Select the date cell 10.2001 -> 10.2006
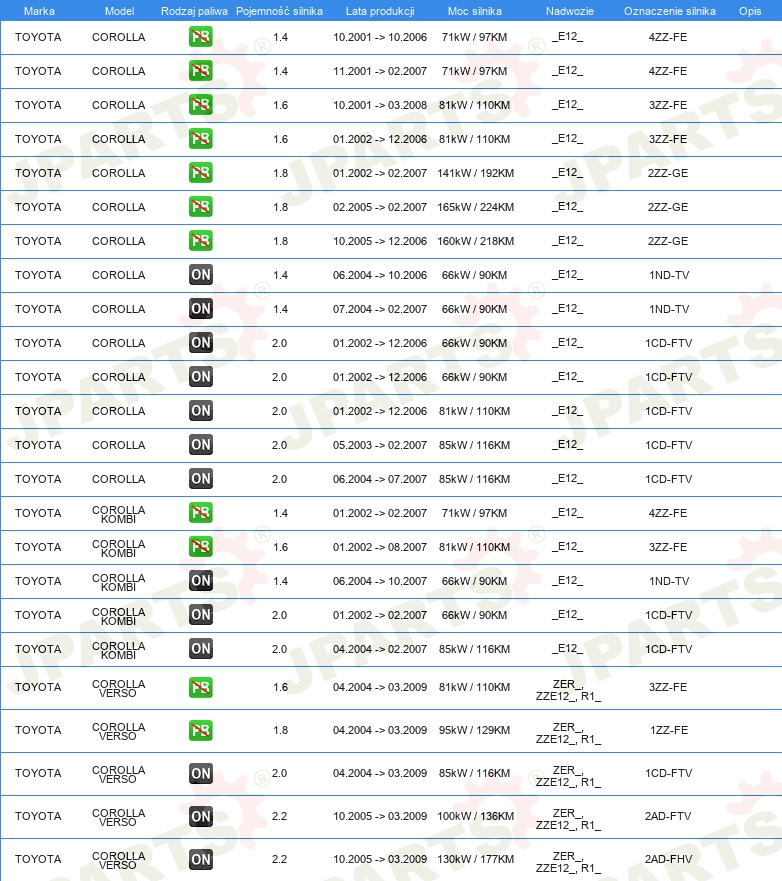The image size is (782, 881). pos(380,37)
